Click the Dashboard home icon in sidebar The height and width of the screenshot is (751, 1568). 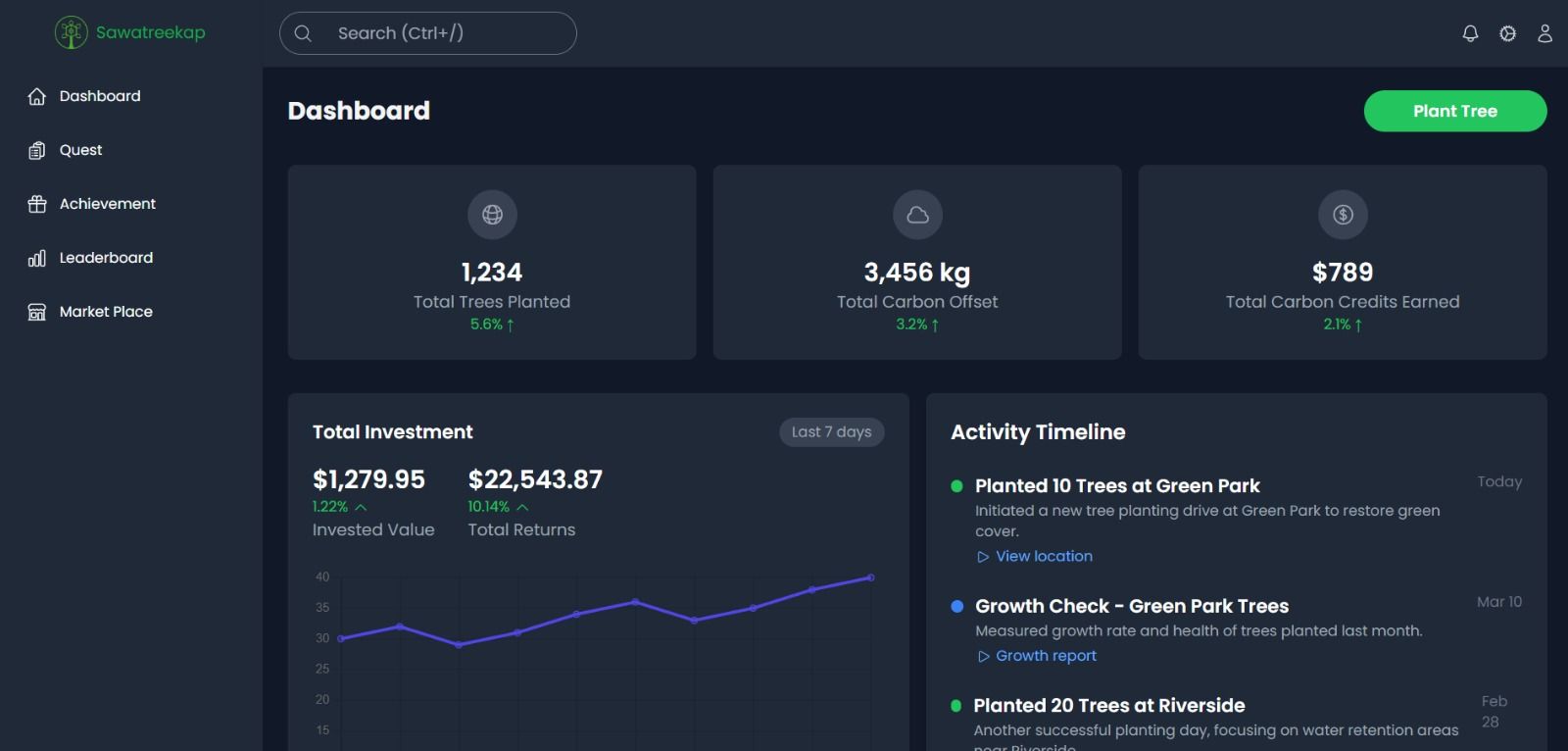tap(37, 96)
